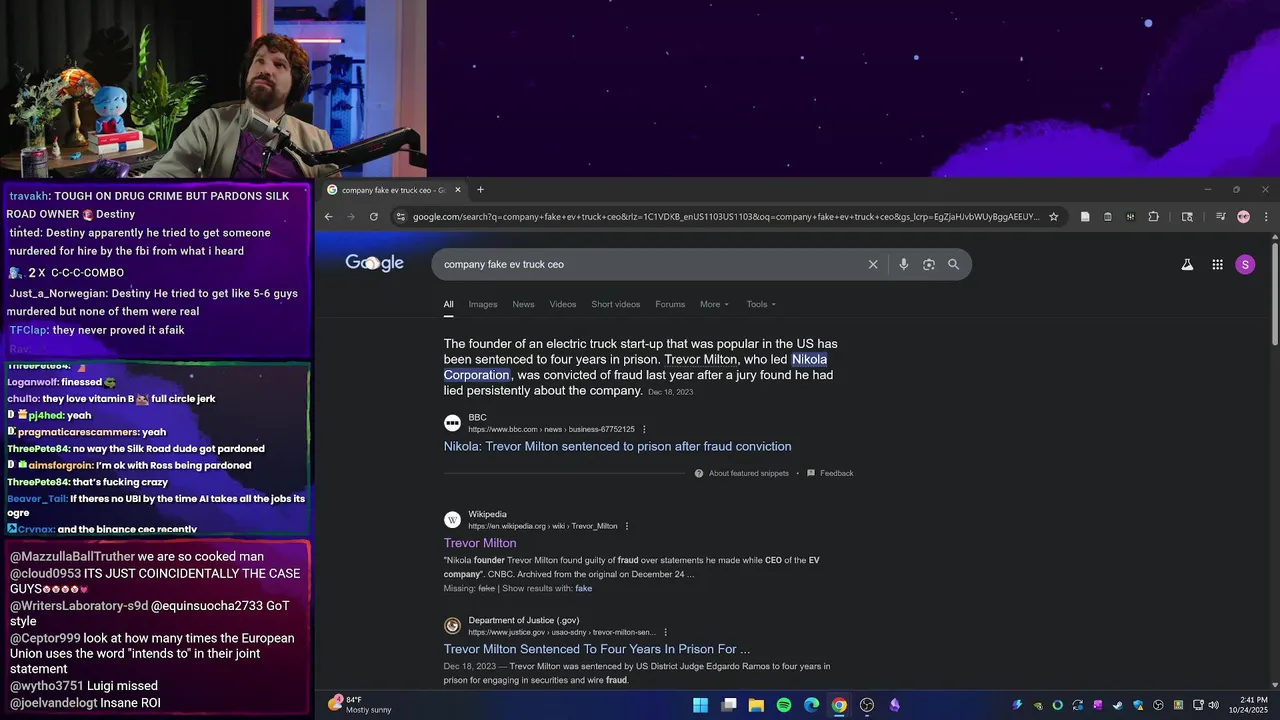Screen dimensions: 1280x720
Task: Open 'Trevor Milton Sentenced To Four Years' link
Action: pyautogui.click(x=597, y=649)
